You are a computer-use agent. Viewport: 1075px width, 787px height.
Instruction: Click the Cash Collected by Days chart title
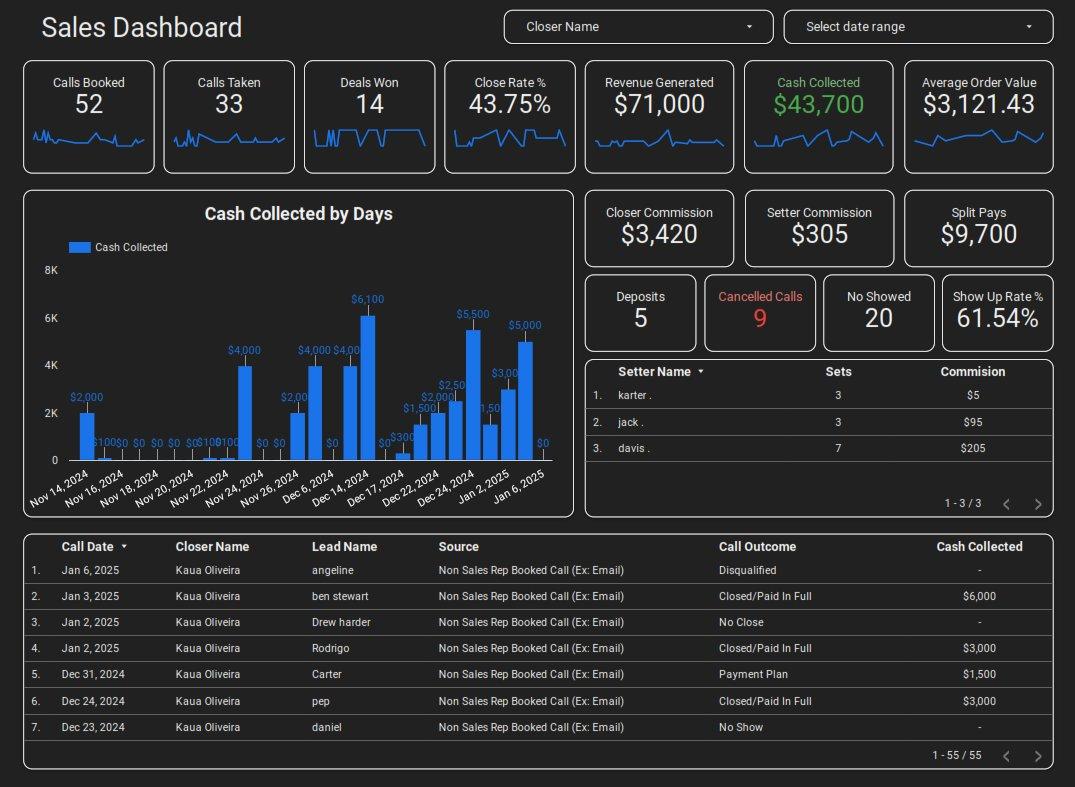coord(298,214)
